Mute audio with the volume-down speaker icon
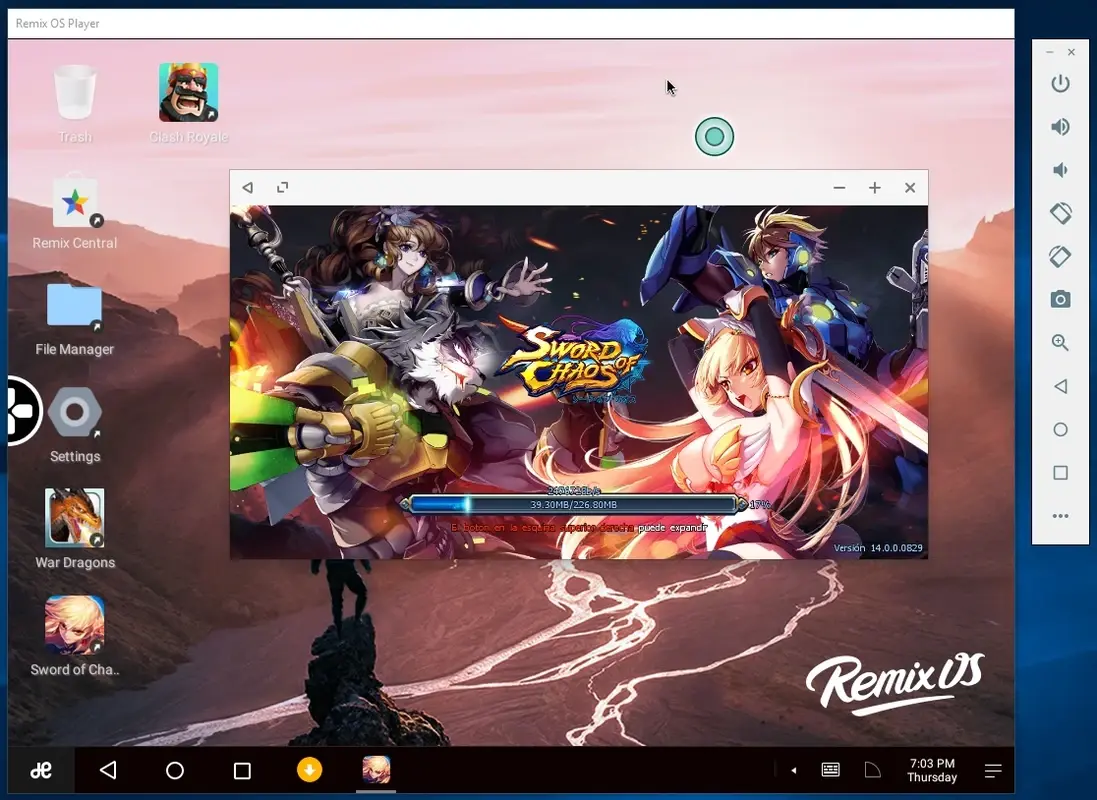Image resolution: width=1097 pixels, height=800 pixels. point(1060,170)
